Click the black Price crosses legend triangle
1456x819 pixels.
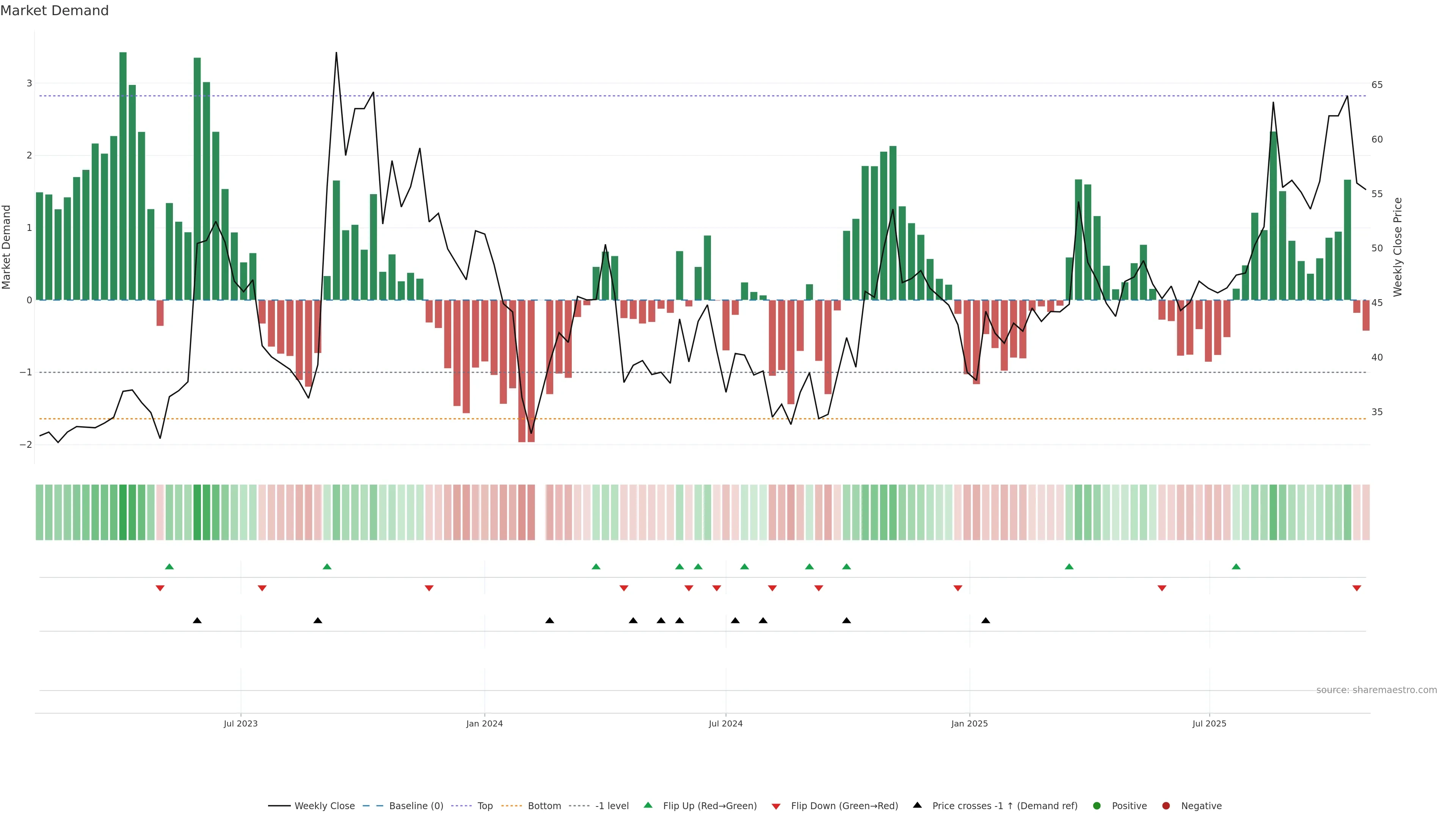click(x=917, y=805)
